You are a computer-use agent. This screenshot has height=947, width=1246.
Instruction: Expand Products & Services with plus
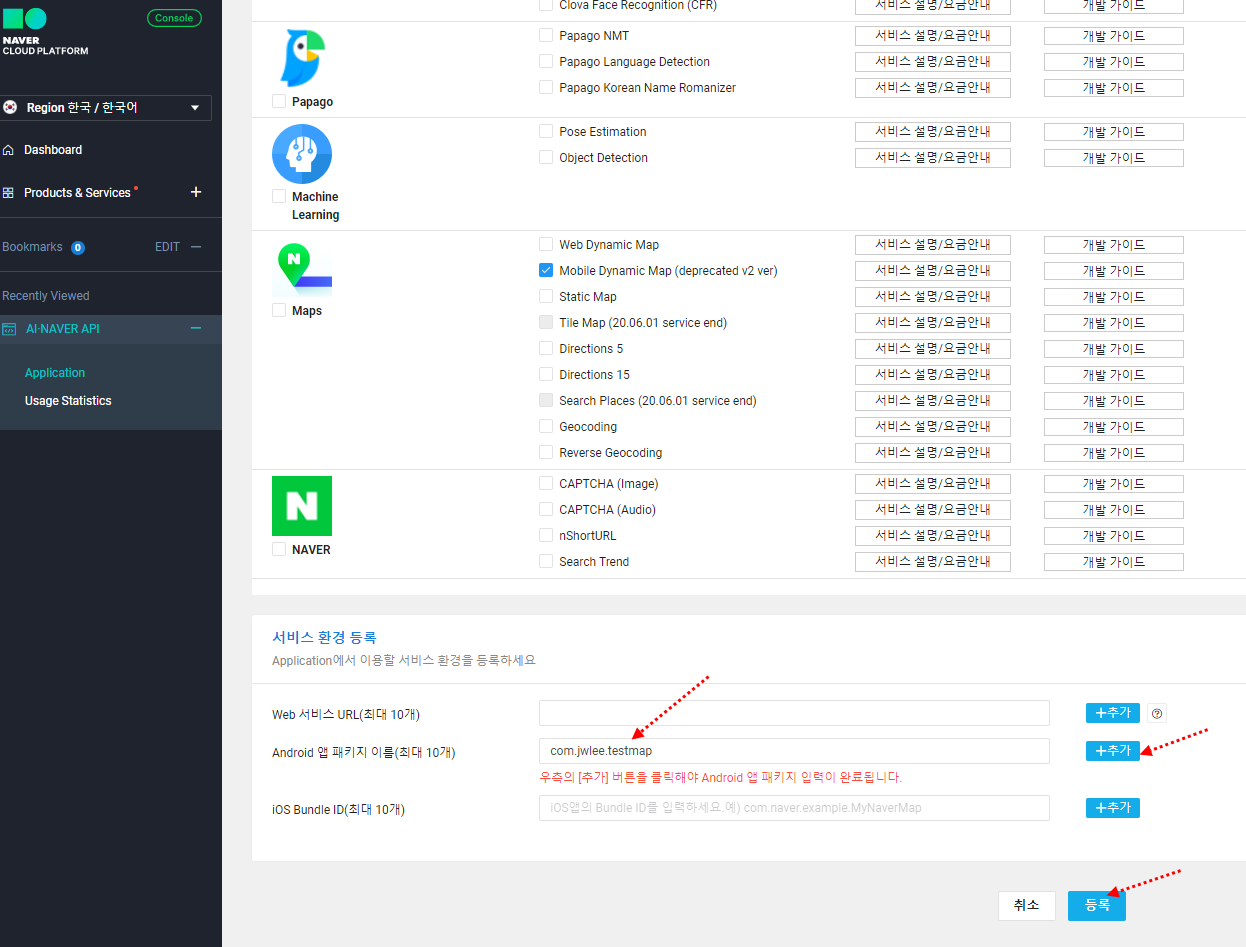point(196,192)
